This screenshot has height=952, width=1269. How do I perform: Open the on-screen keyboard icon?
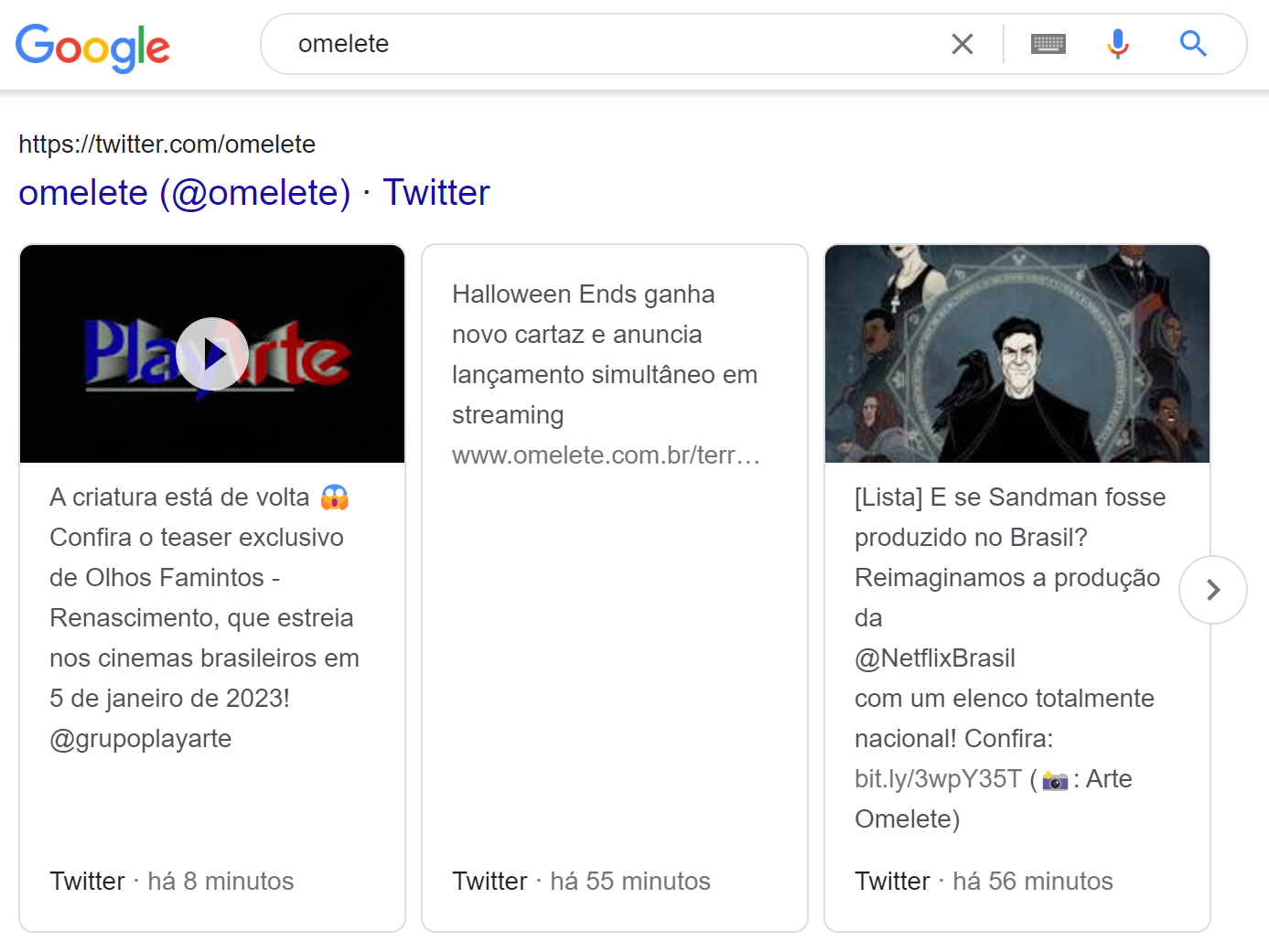pyautogui.click(x=1047, y=43)
